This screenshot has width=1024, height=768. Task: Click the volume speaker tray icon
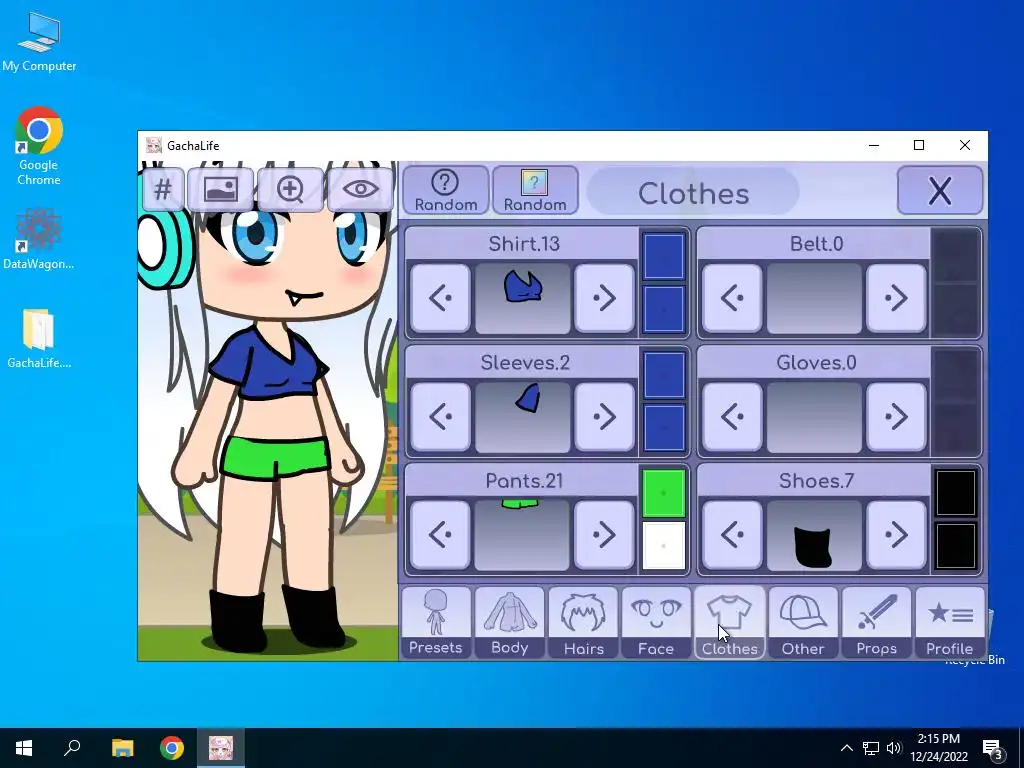[x=894, y=748]
